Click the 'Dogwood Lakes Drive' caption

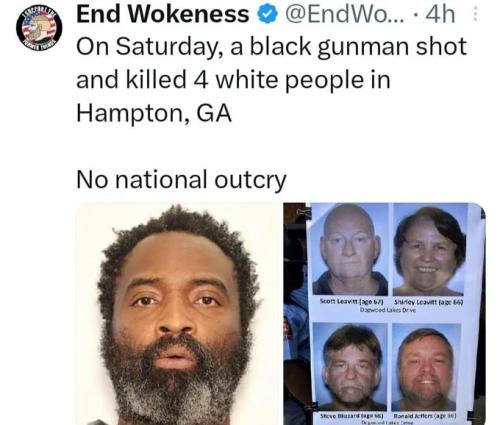[x=388, y=310]
